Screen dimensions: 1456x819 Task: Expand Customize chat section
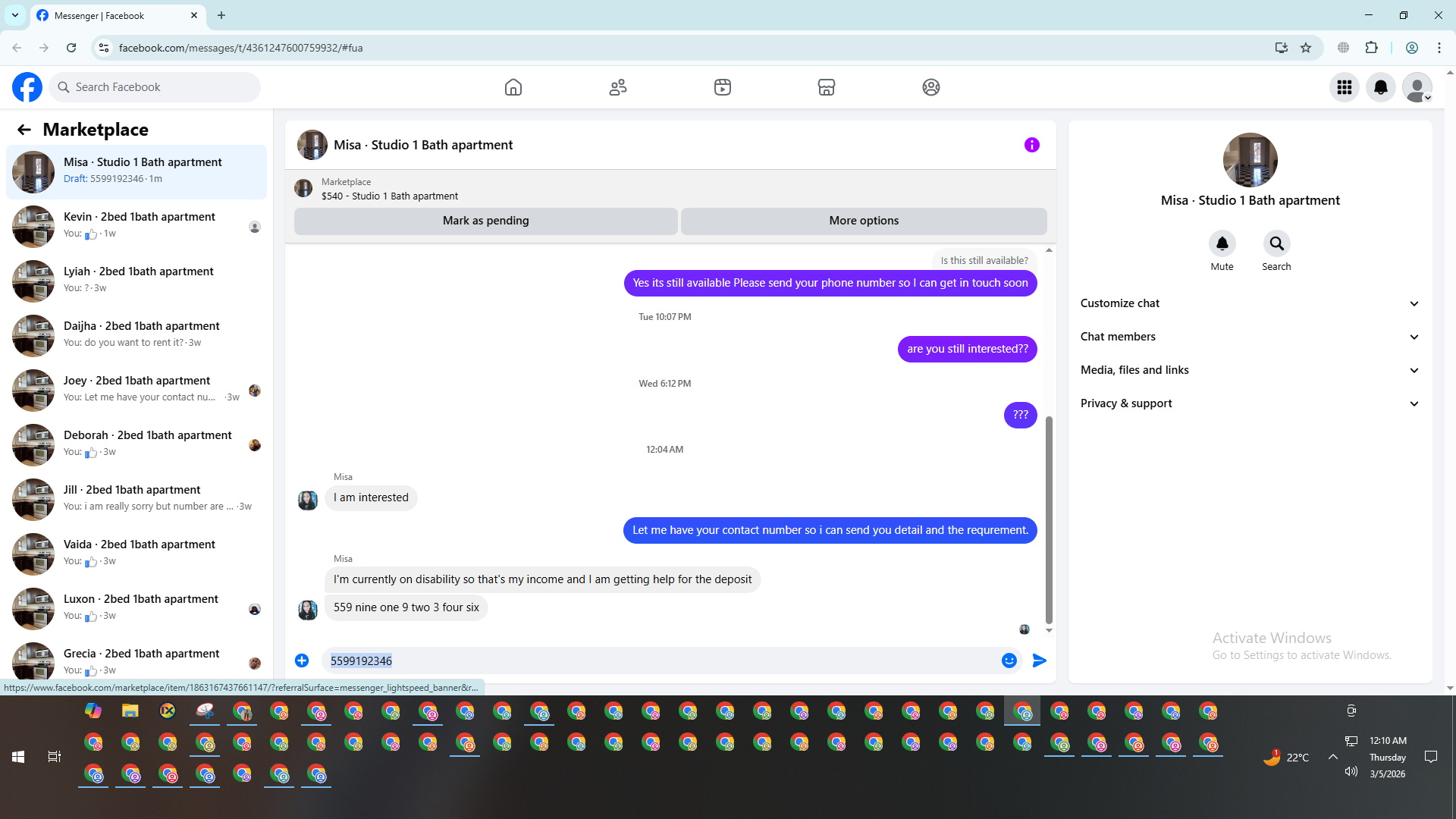click(x=1250, y=303)
